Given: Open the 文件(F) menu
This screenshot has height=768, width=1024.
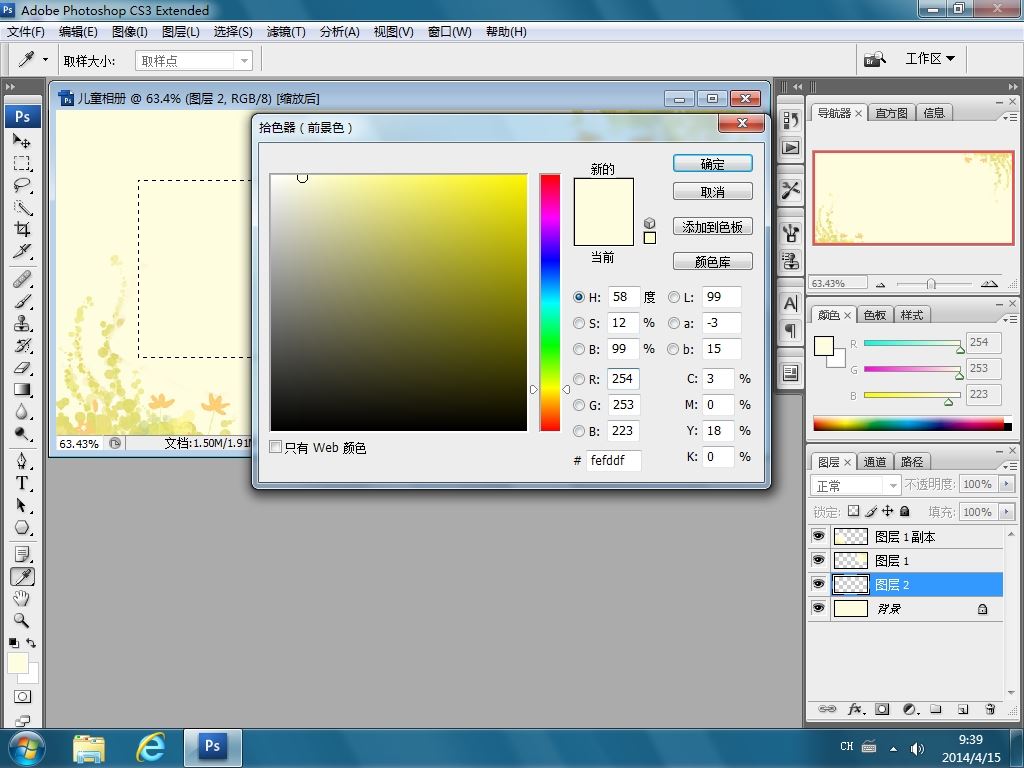Looking at the screenshot, I should point(25,31).
